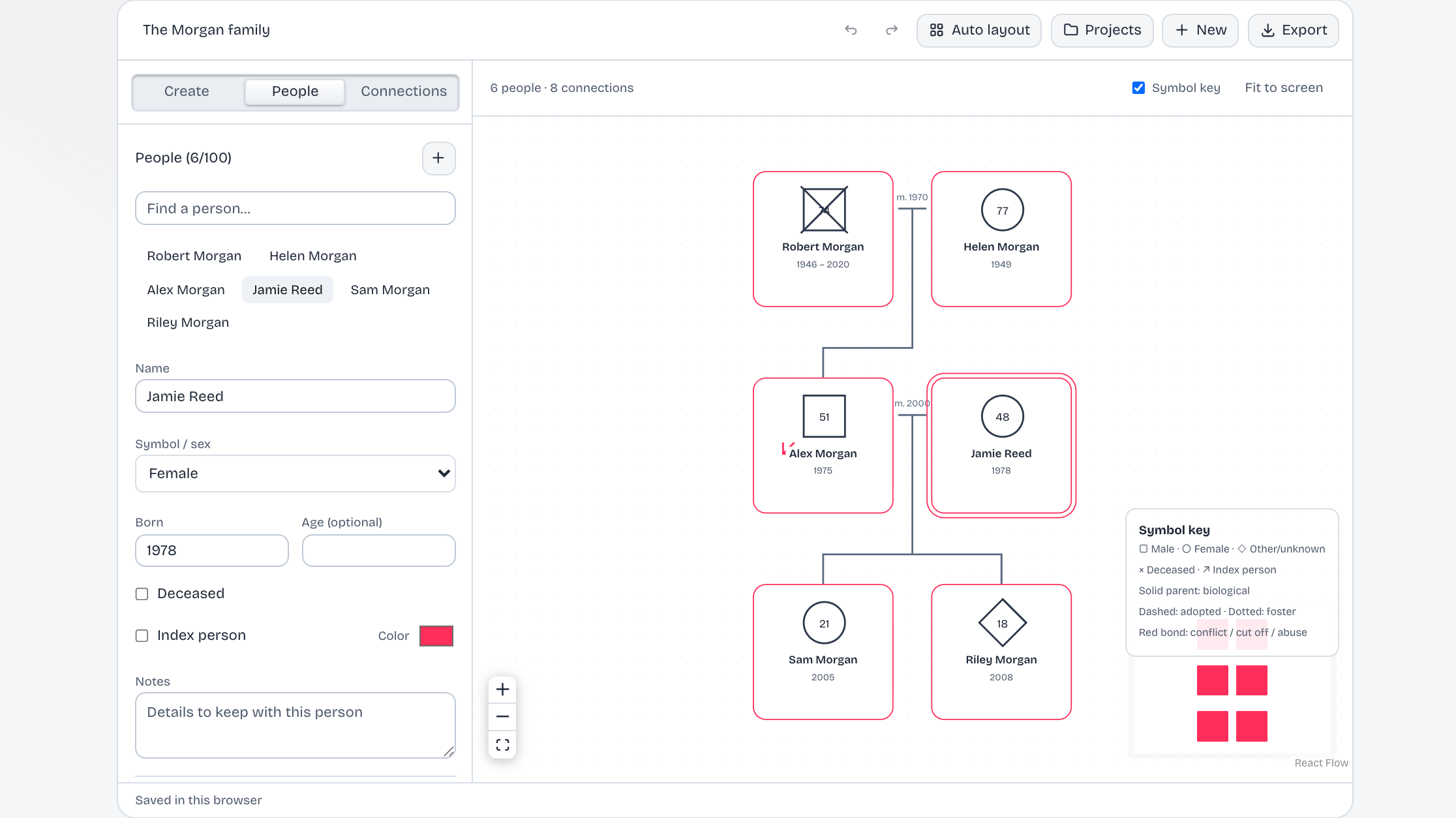
Task: Select Riley Morgan's diamond symbol node
Action: click(x=1002, y=623)
